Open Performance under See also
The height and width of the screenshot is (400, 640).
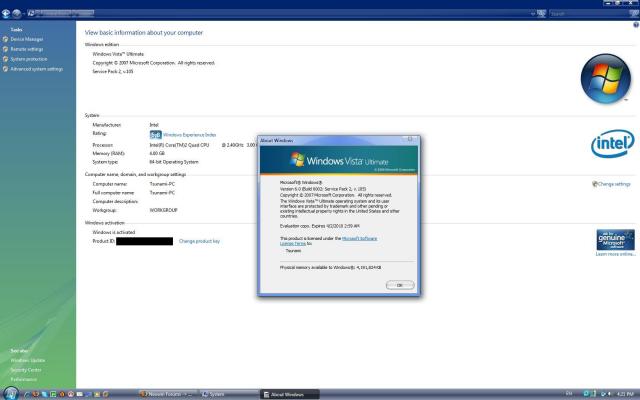pyautogui.click(x=24, y=379)
